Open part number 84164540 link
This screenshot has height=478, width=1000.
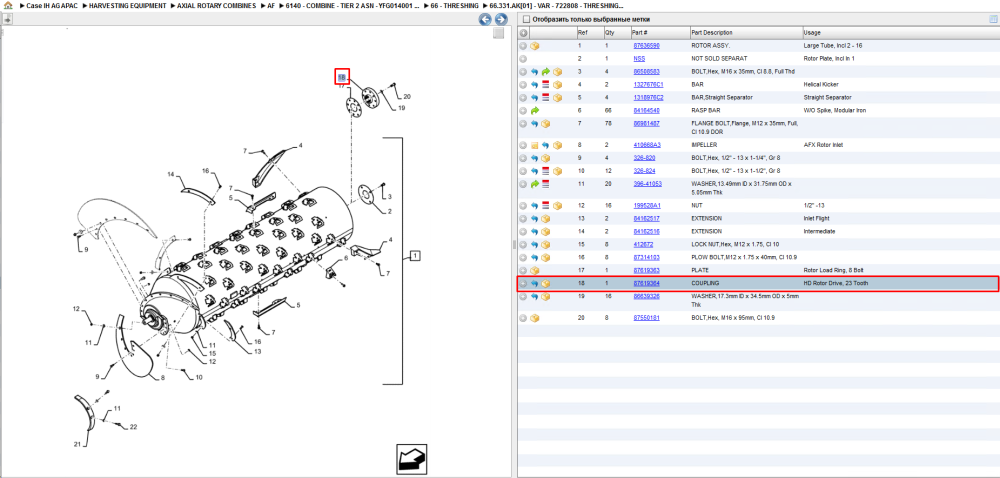click(x=646, y=110)
